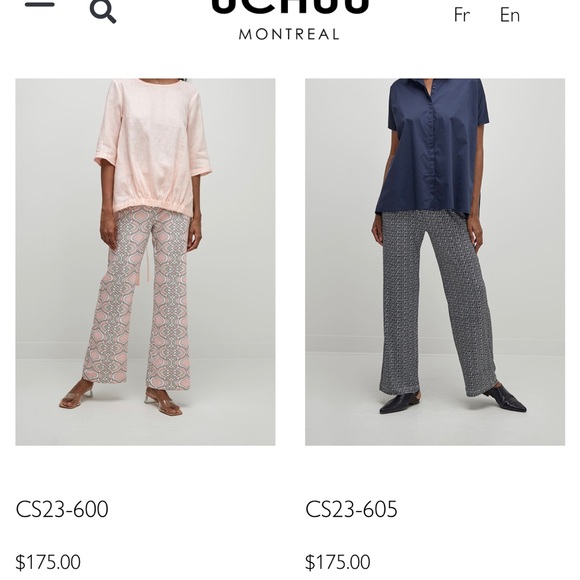Click the $175.00 price under CS23-605
This screenshot has width=580, height=580.
coord(337,562)
